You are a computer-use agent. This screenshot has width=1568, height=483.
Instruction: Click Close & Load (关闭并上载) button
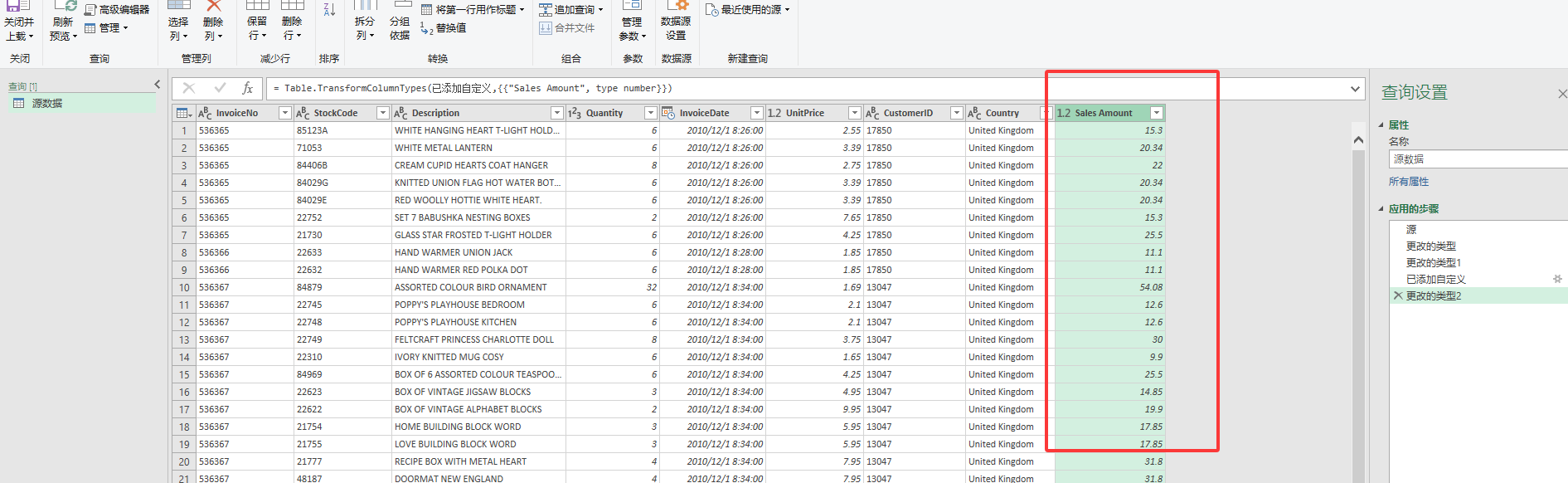point(19,22)
